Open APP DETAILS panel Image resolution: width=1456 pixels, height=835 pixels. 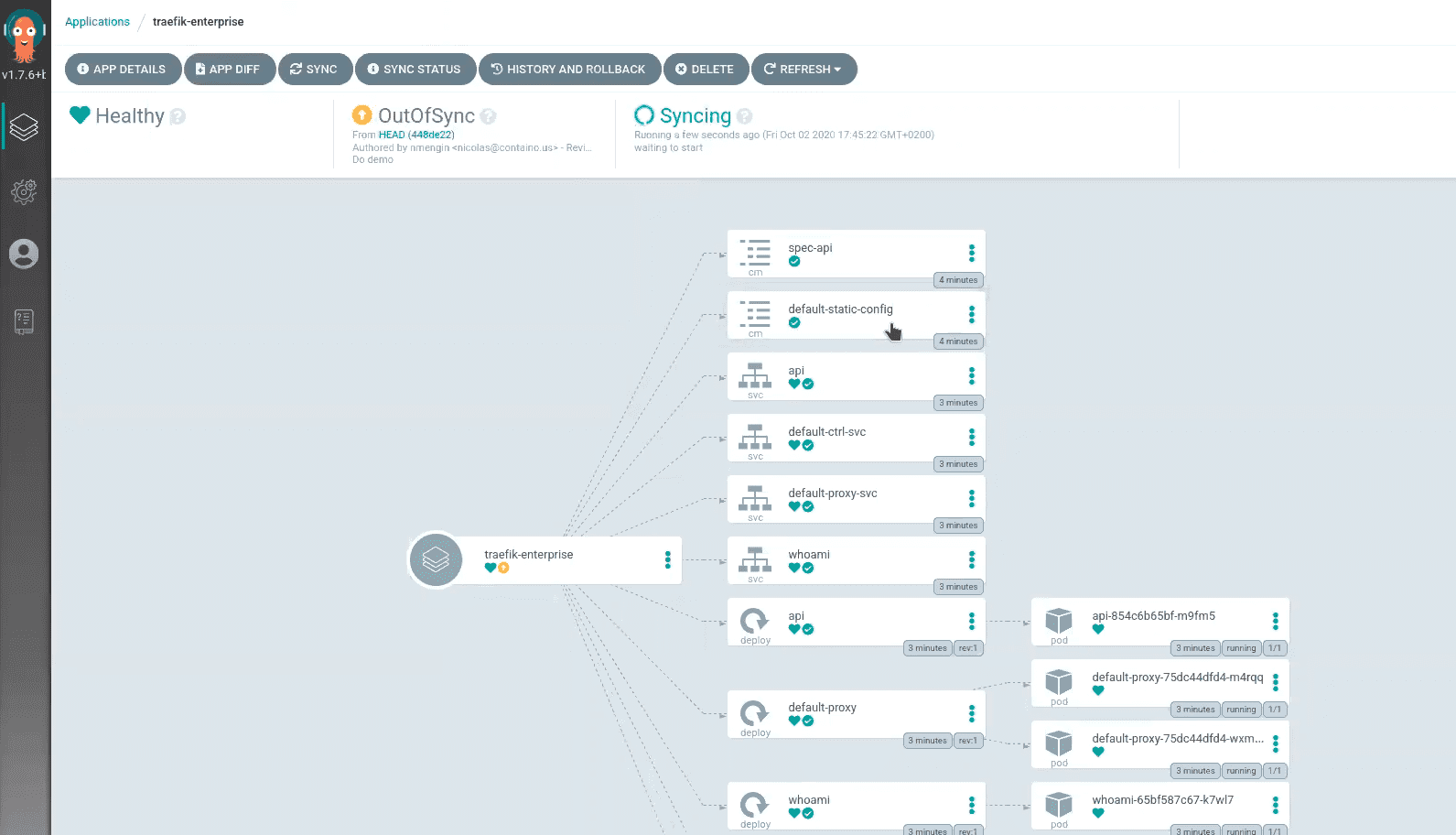(123, 69)
